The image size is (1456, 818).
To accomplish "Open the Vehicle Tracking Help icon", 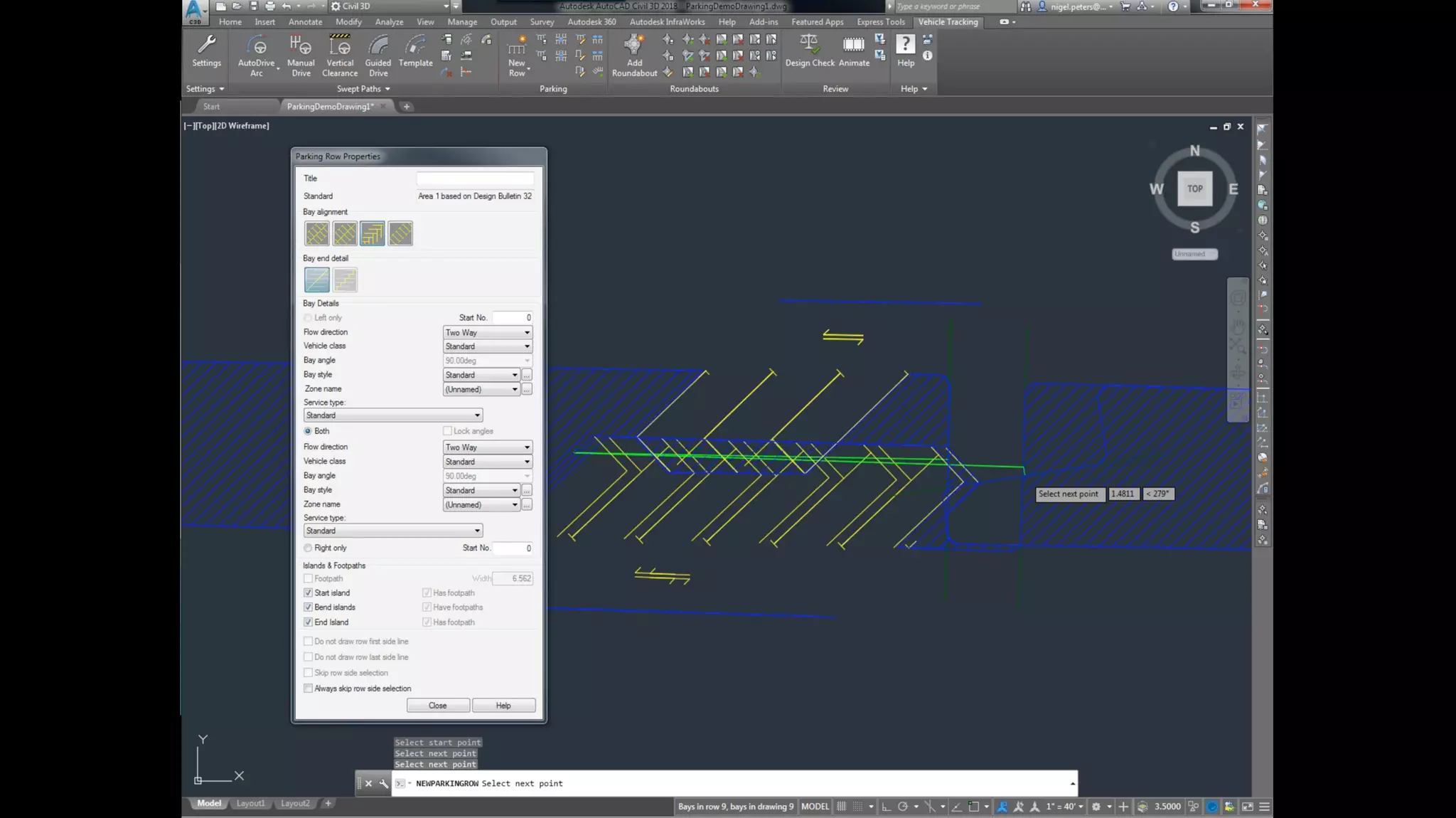I will [x=905, y=51].
